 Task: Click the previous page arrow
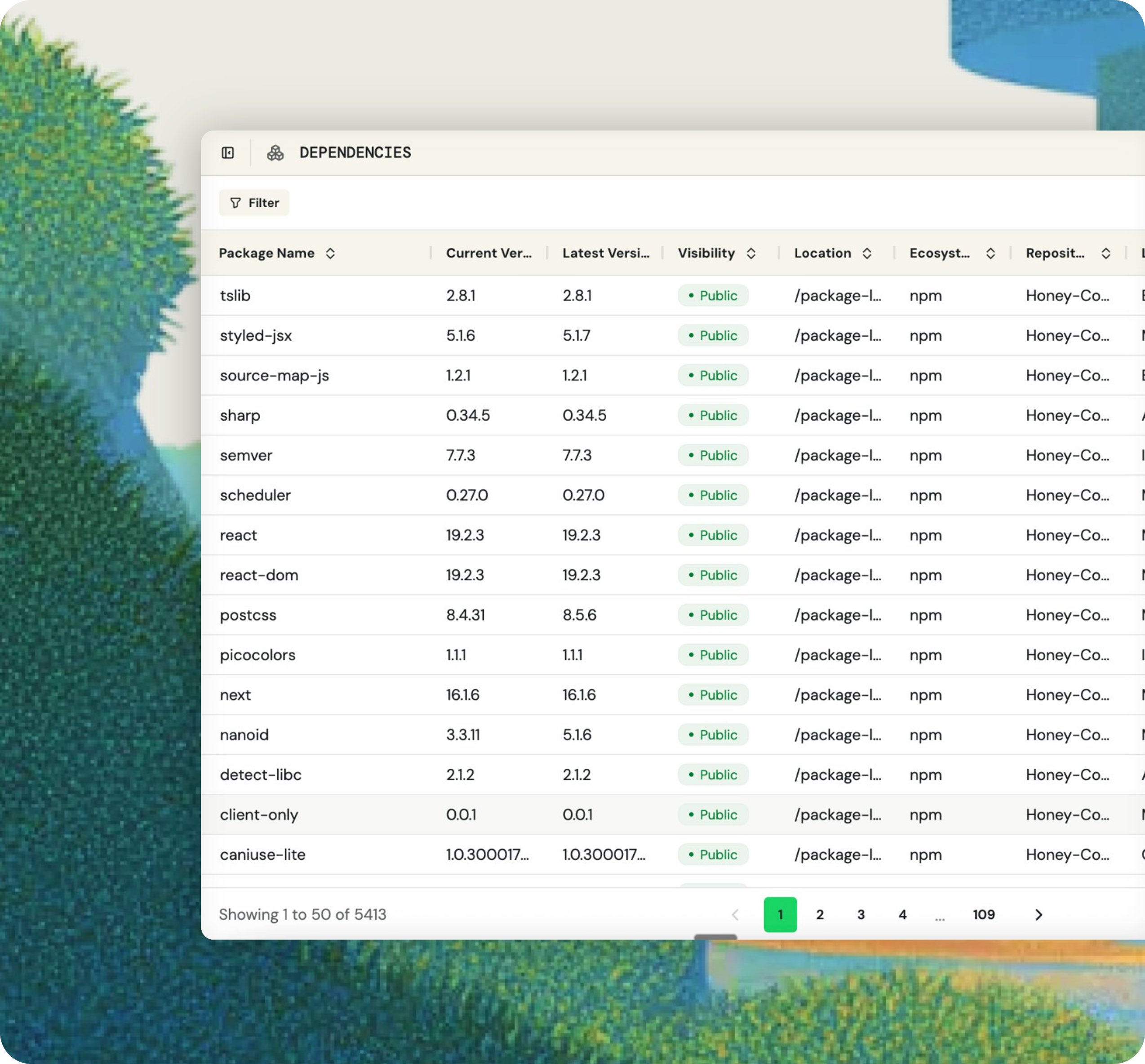735,914
